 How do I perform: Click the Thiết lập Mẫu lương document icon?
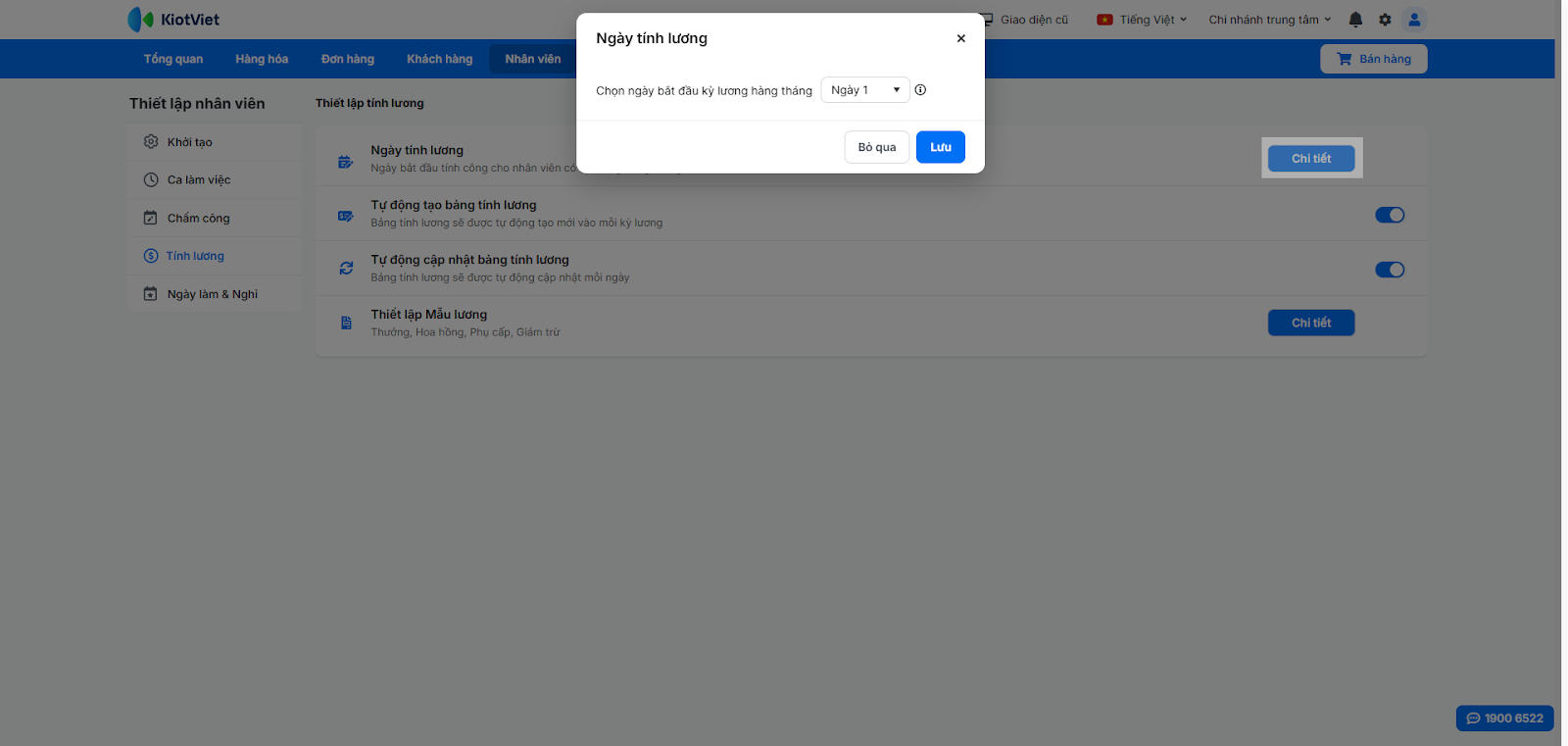coord(346,323)
